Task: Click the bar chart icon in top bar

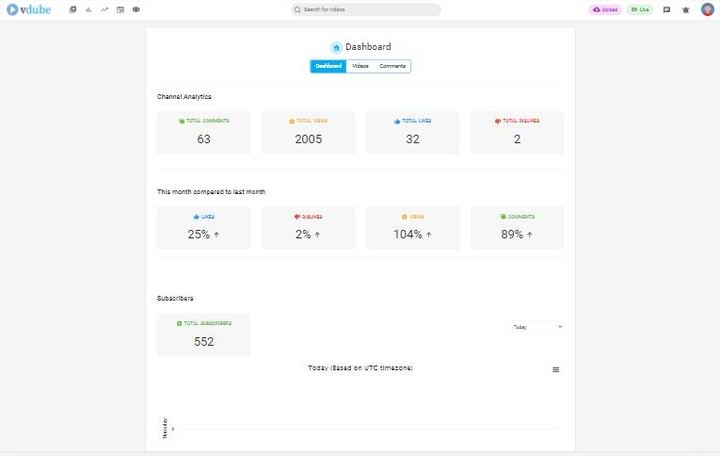Action: pos(88,9)
